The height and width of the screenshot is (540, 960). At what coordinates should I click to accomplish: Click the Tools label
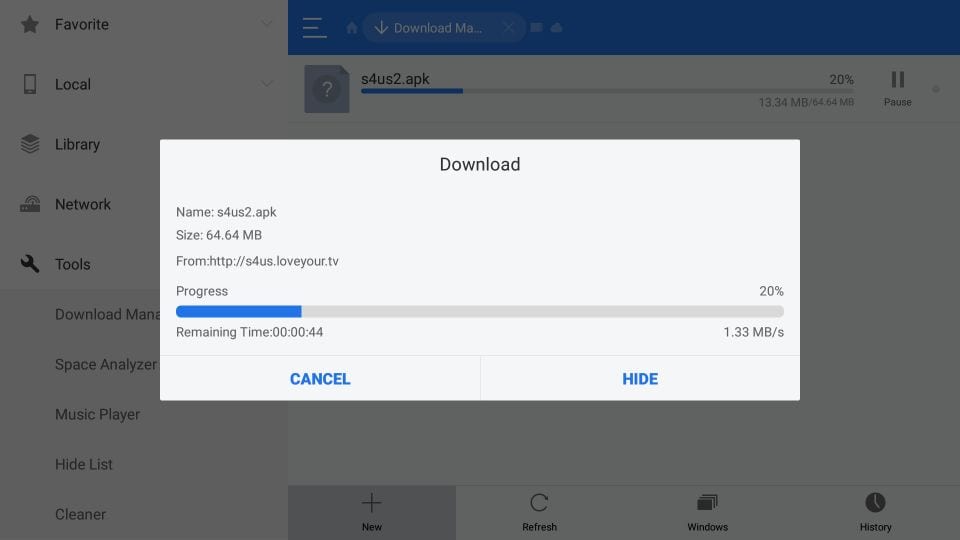point(73,264)
